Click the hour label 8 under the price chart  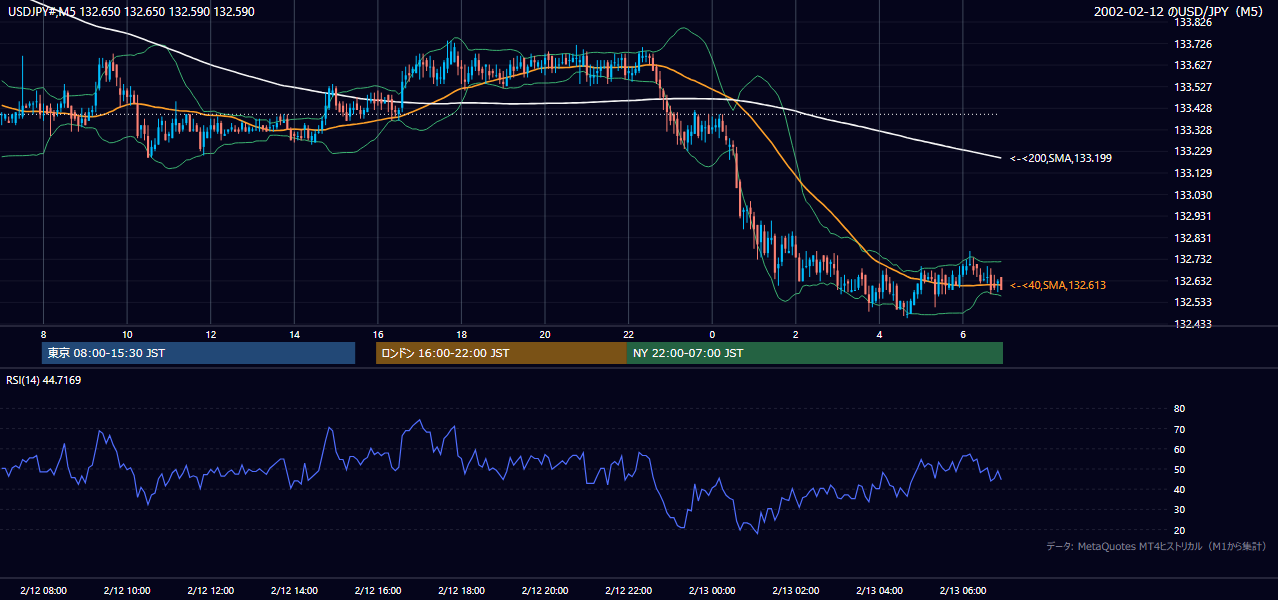coord(44,334)
